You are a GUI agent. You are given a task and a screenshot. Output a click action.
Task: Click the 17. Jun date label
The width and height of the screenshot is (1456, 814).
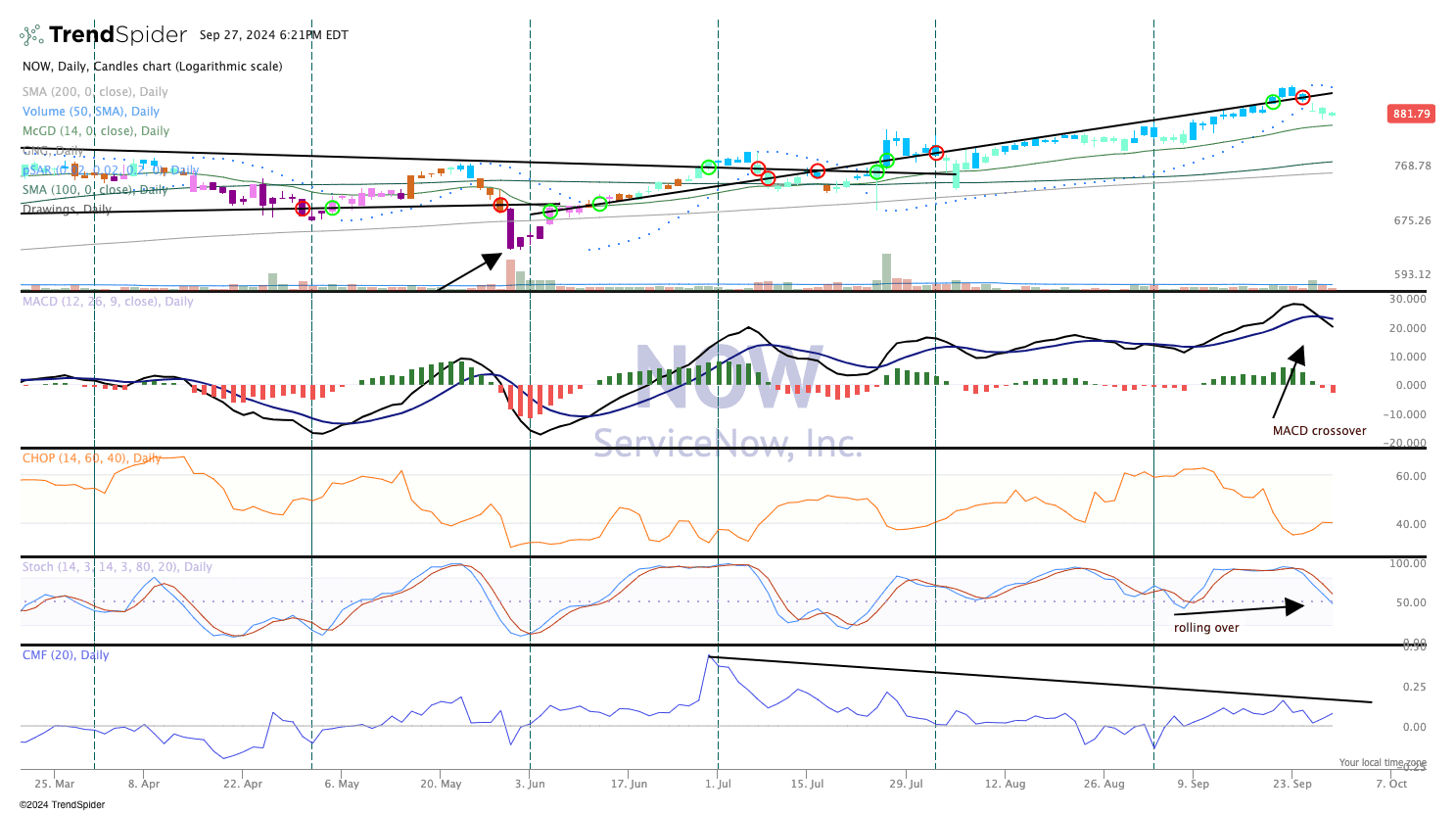[629, 784]
